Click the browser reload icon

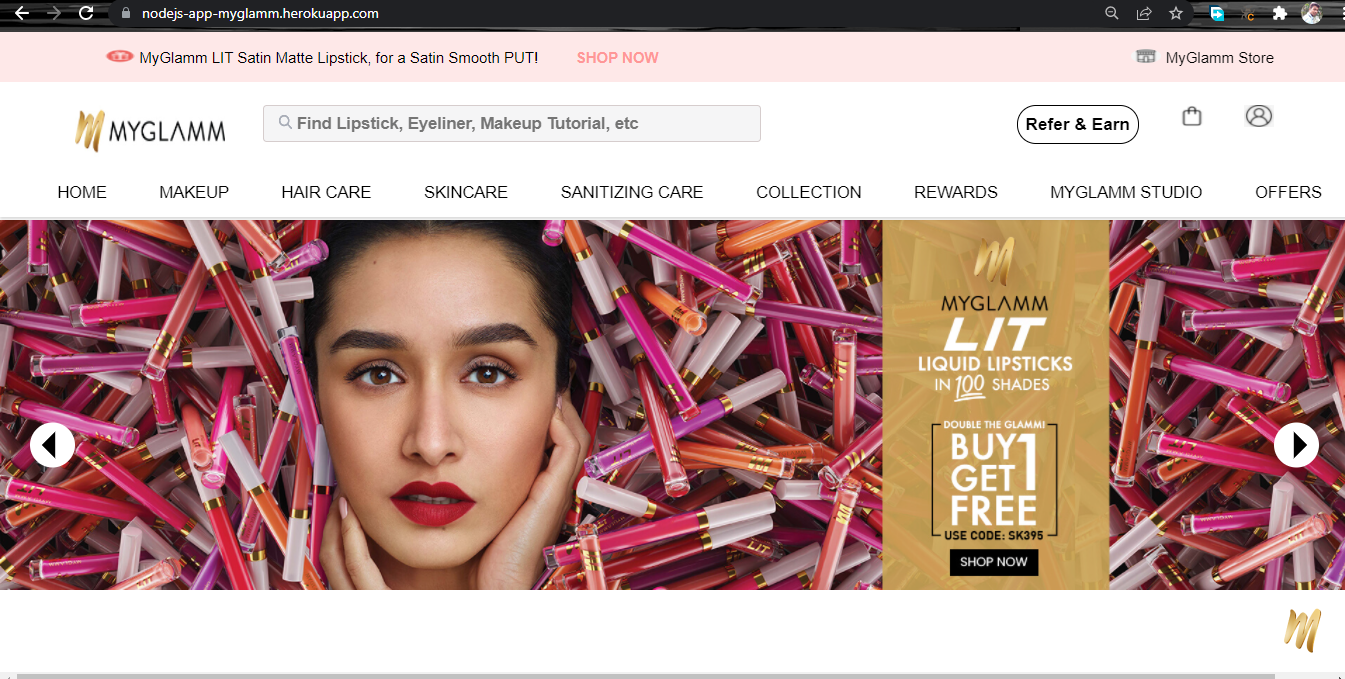coord(86,13)
